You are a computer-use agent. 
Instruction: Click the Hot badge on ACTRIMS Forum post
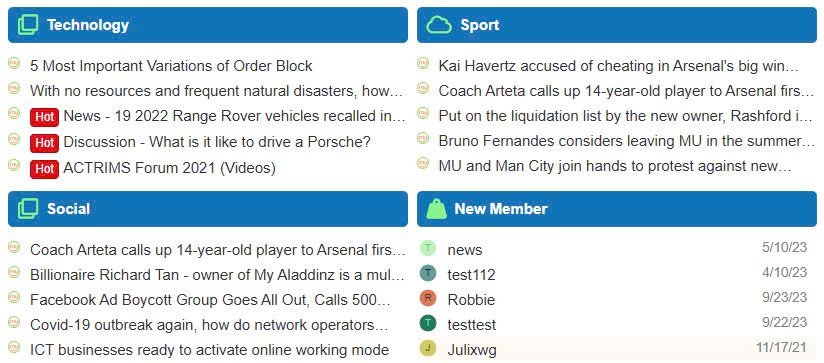[45, 168]
